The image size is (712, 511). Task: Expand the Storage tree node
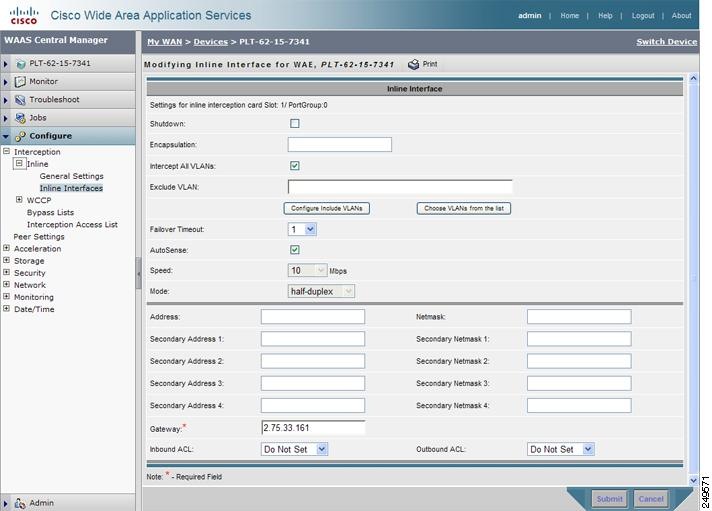[6, 260]
